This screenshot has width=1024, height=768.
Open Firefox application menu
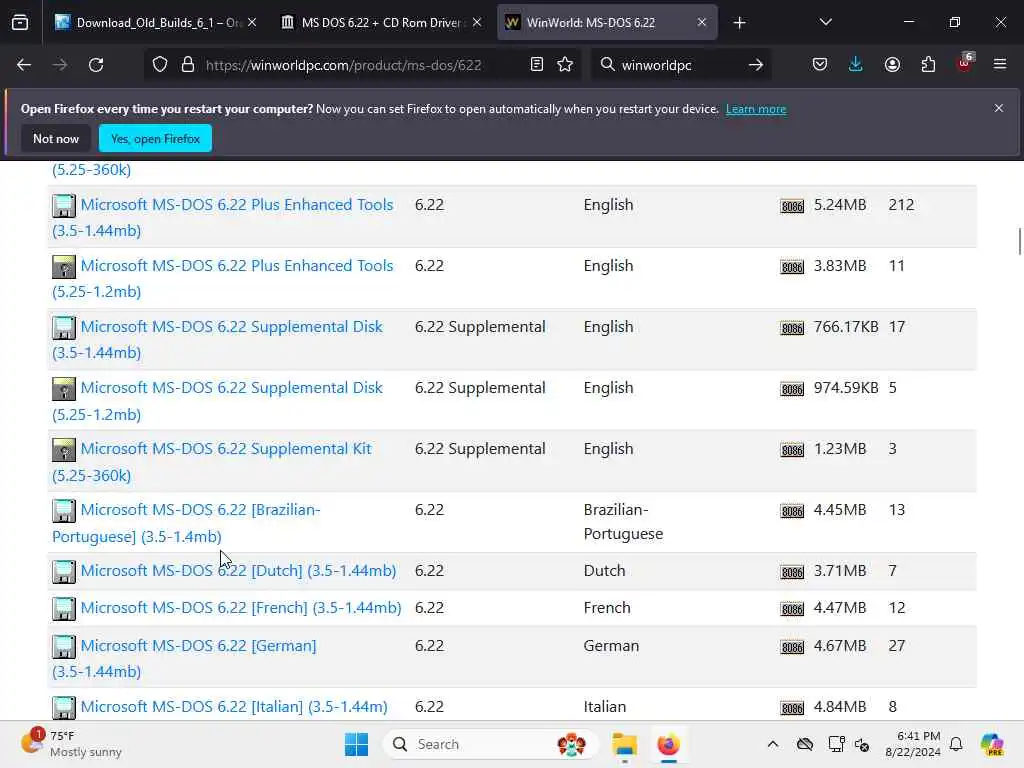(1000, 65)
